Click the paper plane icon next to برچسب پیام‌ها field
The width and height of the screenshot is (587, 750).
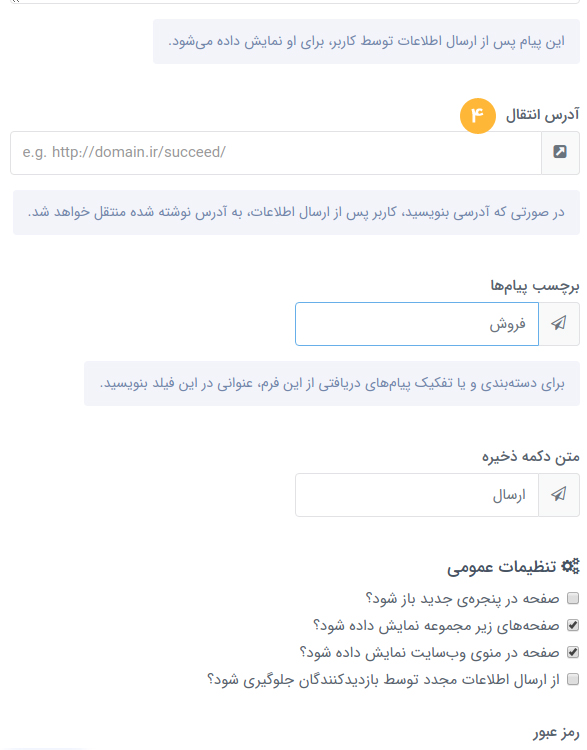pyautogui.click(x=559, y=323)
